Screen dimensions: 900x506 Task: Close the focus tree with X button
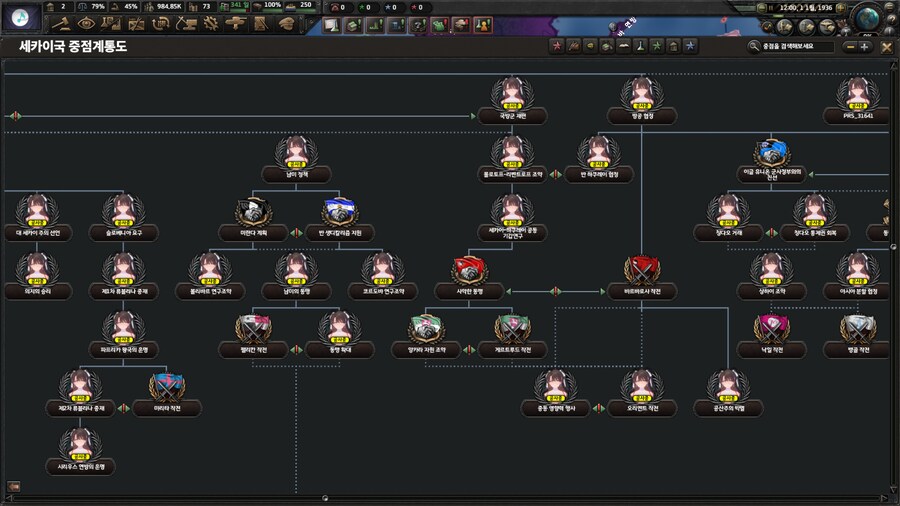[x=888, y=46]
